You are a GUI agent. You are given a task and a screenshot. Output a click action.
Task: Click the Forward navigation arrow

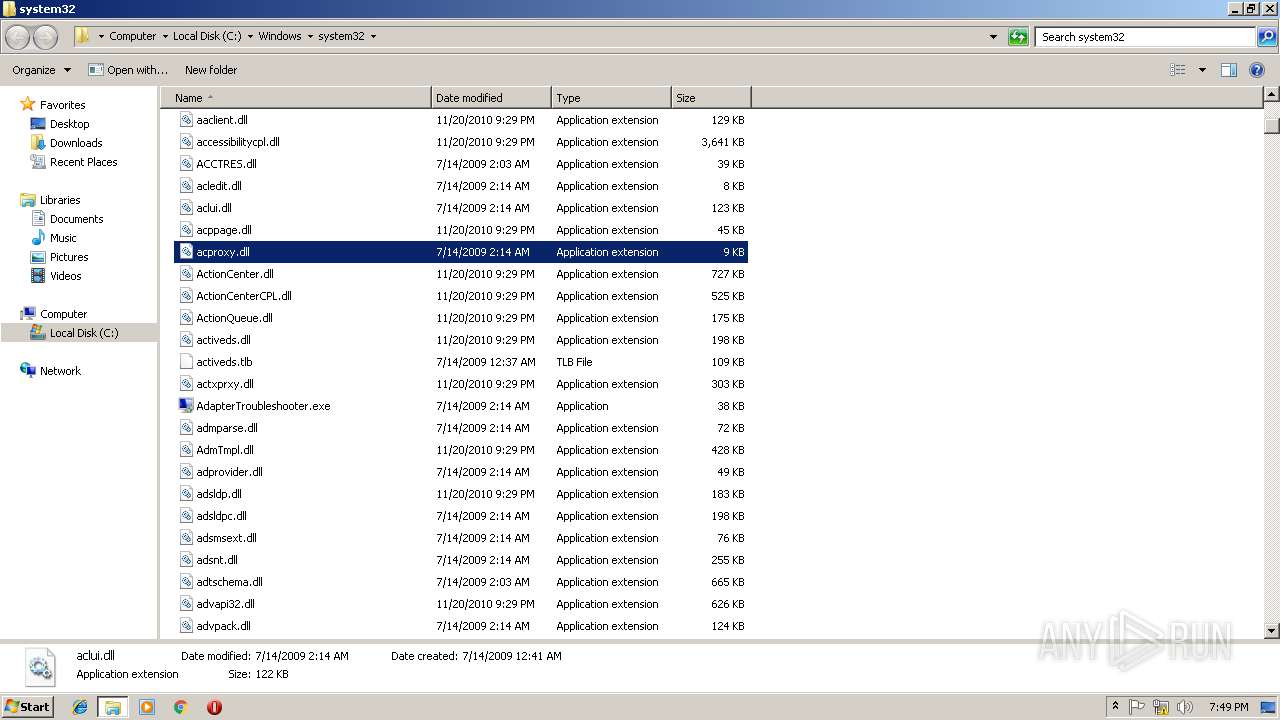(x=46, y=37)
